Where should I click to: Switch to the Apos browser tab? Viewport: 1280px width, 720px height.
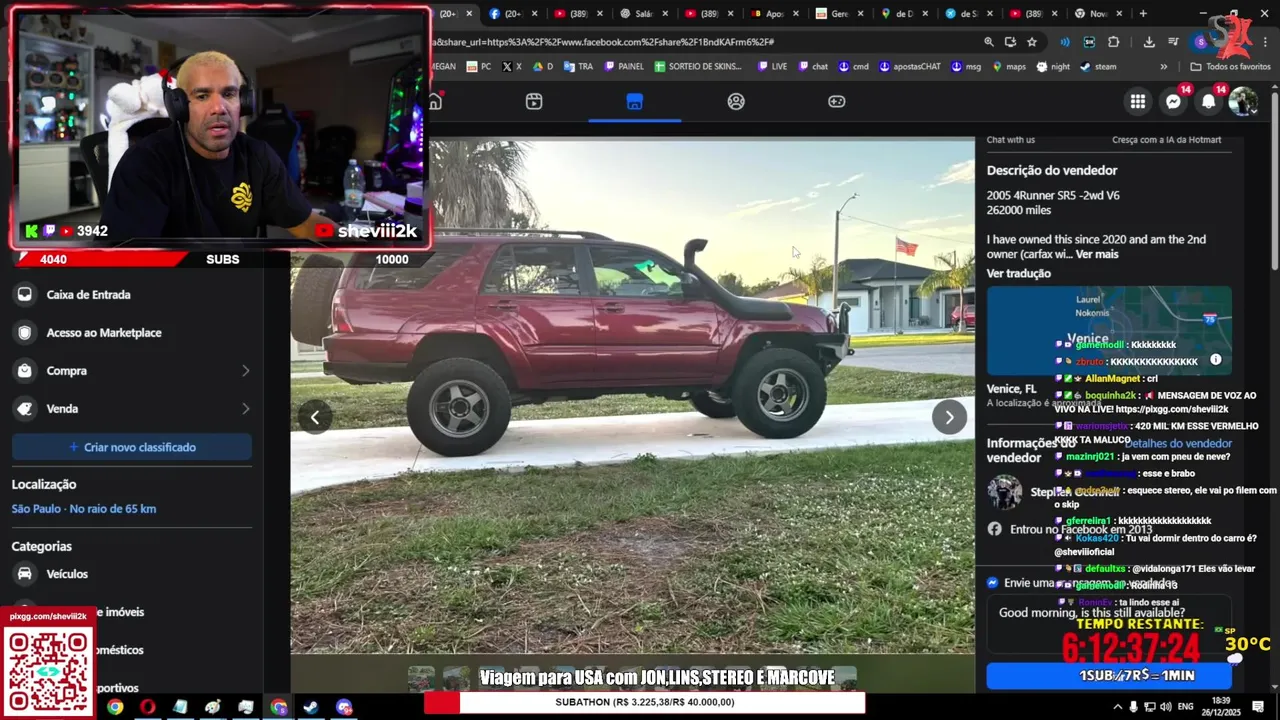click(773, 14)
